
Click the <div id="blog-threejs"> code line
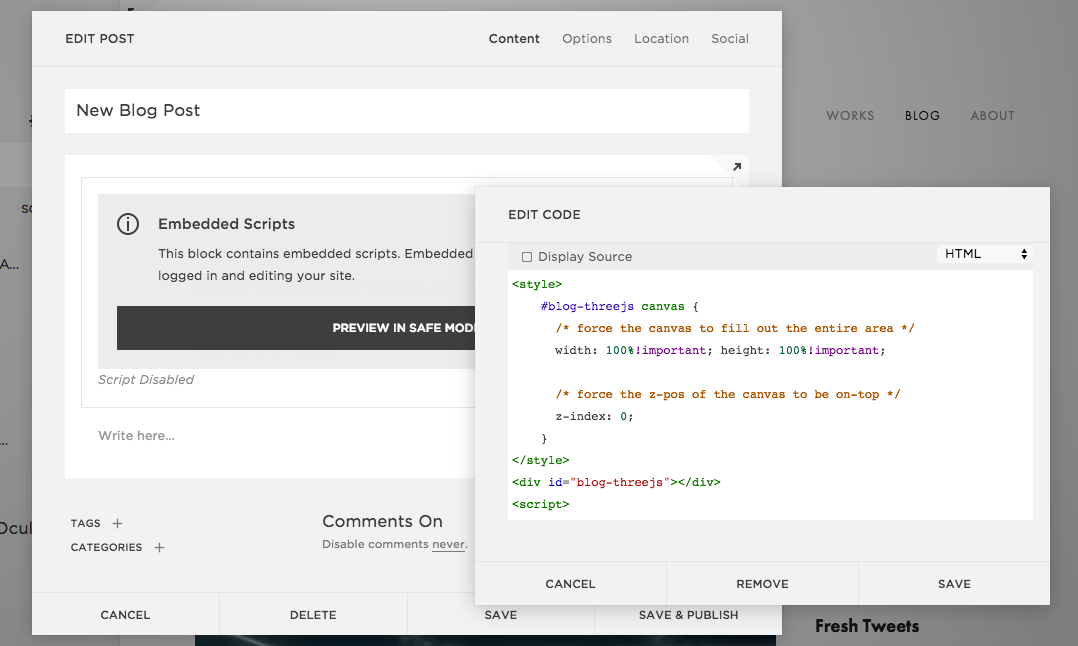(x=616, y=482)
